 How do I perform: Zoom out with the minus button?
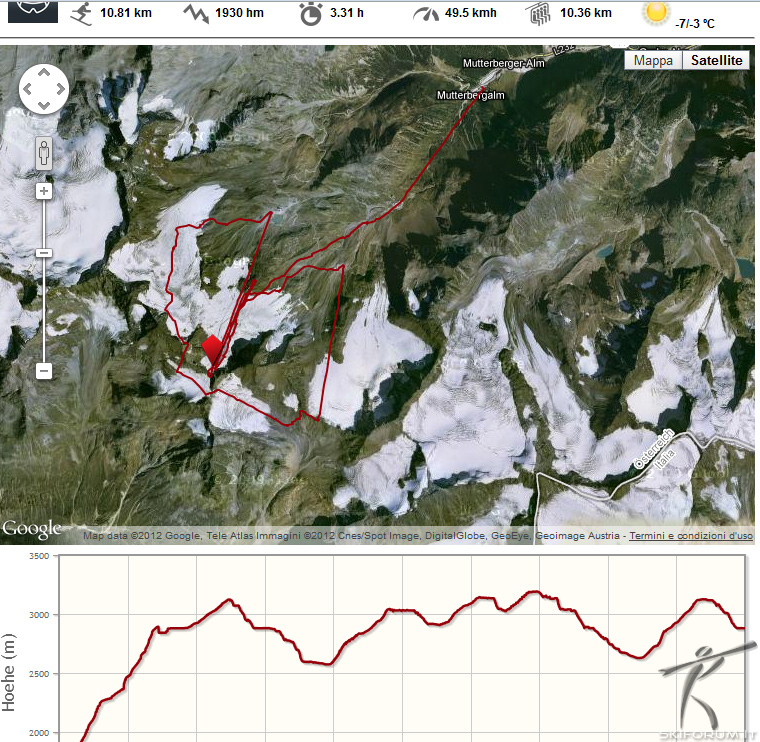pos(44,370)
